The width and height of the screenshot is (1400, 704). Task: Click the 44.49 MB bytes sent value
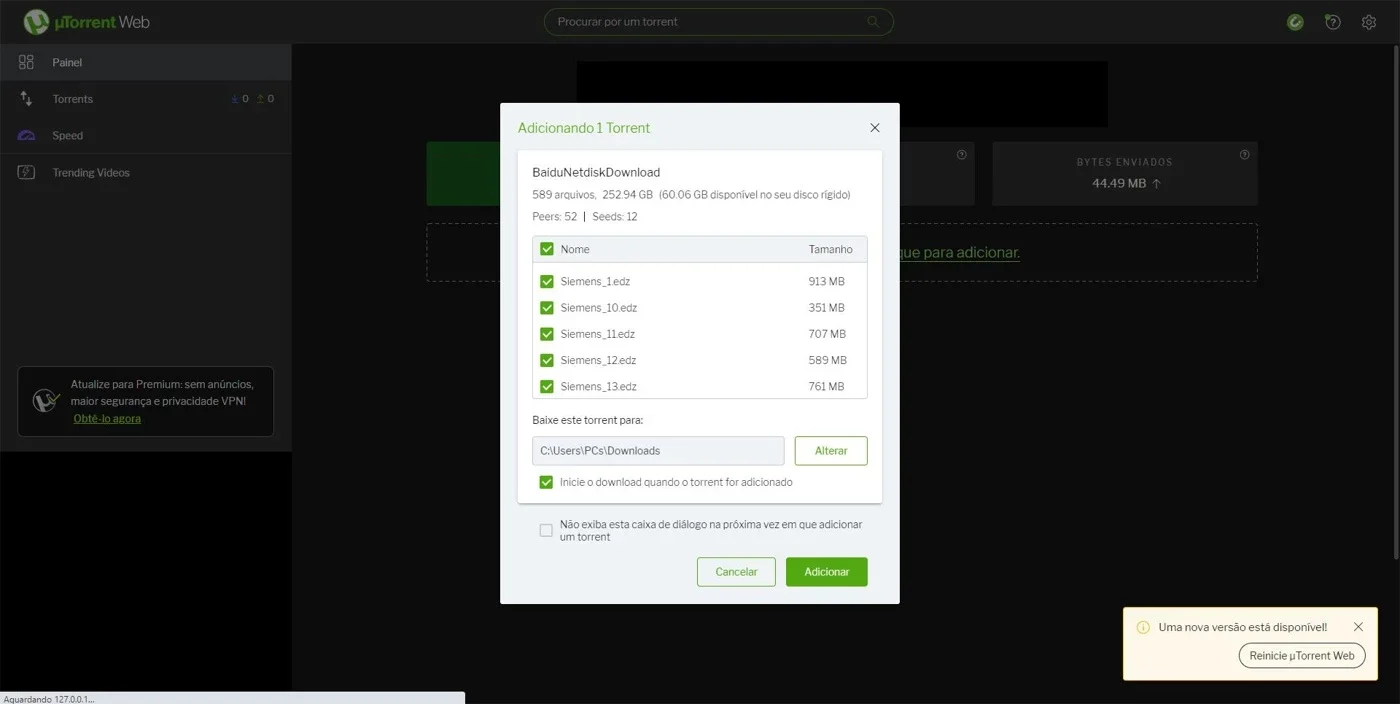point(1119,183)
